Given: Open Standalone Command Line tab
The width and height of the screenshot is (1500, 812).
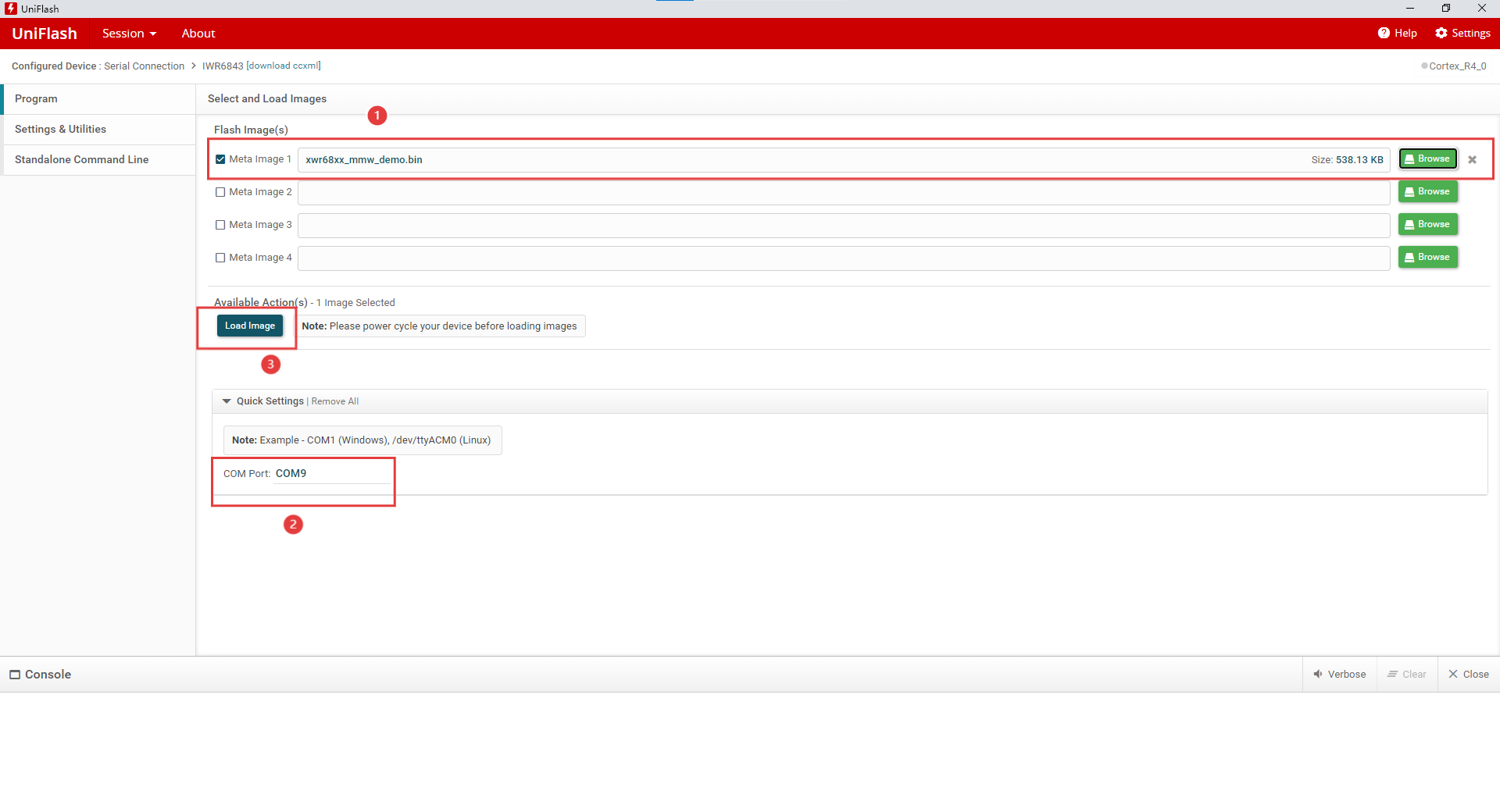Looking at the screenshot, I should [x=99, y=160].
